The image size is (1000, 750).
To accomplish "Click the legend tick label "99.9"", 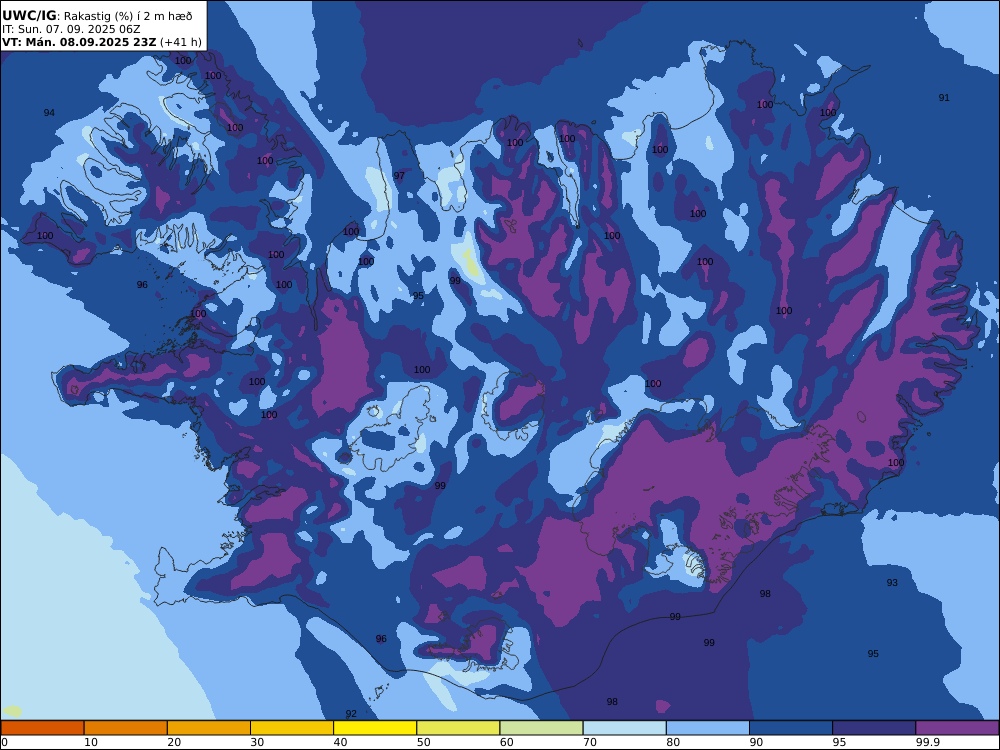I will 927,742.
